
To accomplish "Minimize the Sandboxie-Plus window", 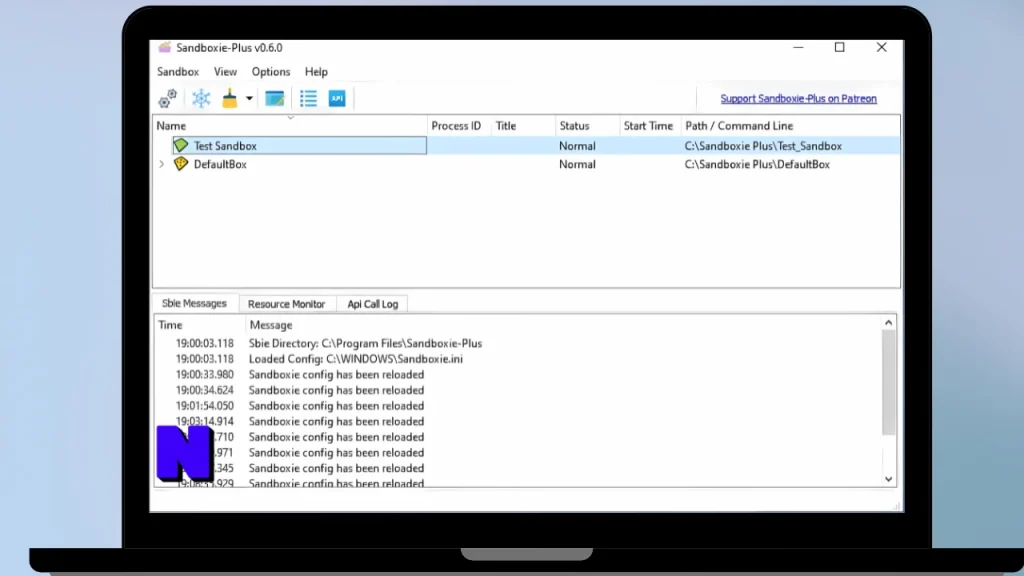I will click(x=798, y=48).
